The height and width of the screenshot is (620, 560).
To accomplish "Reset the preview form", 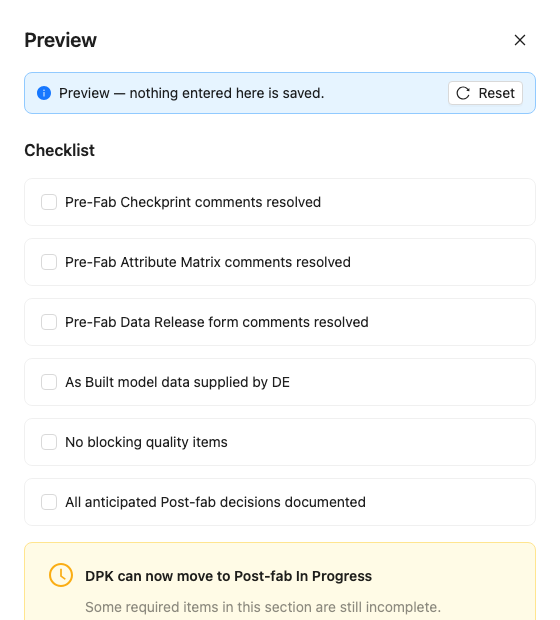I will point(485,93).
